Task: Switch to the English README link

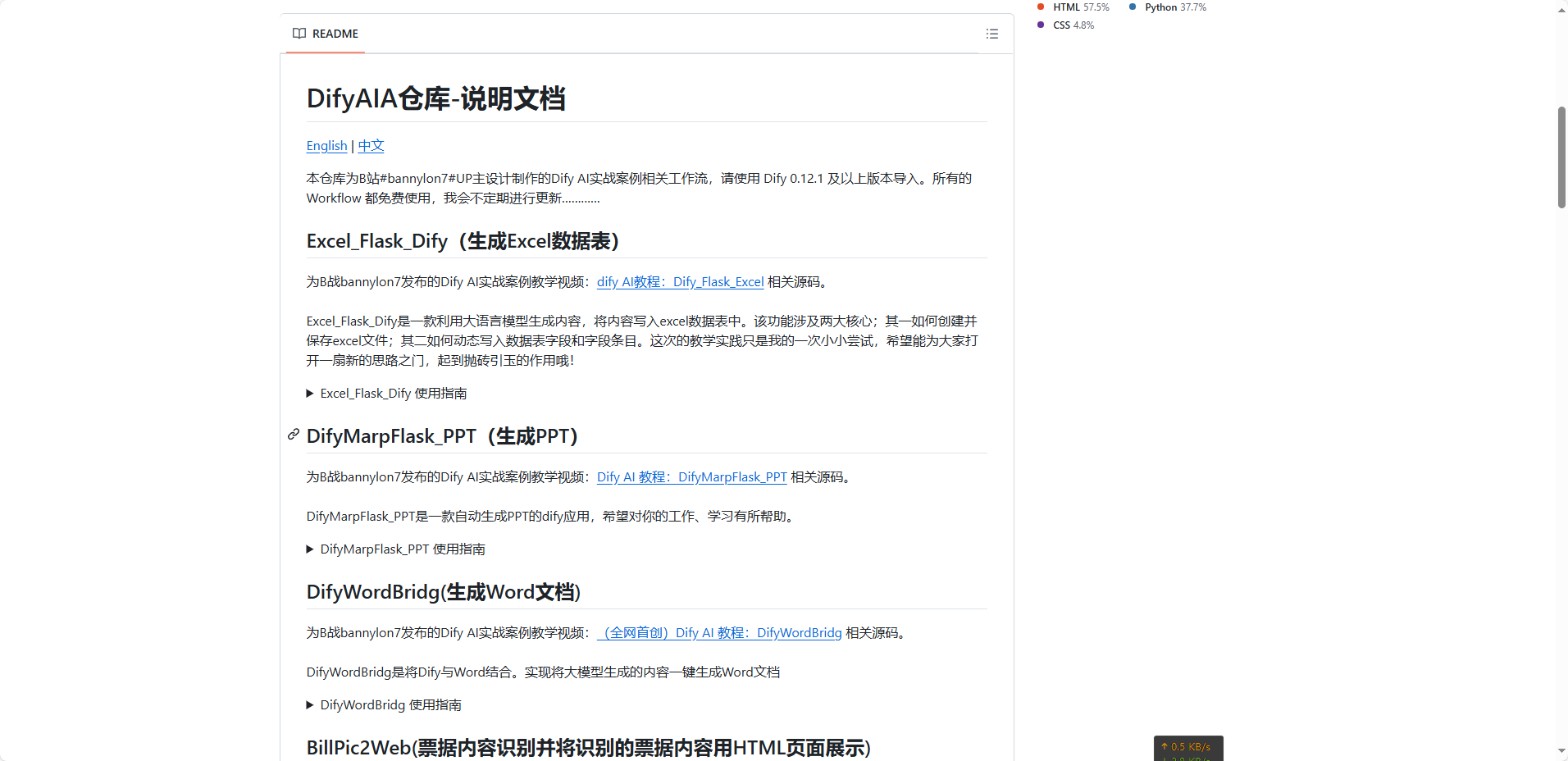Action: click(326, 146)
